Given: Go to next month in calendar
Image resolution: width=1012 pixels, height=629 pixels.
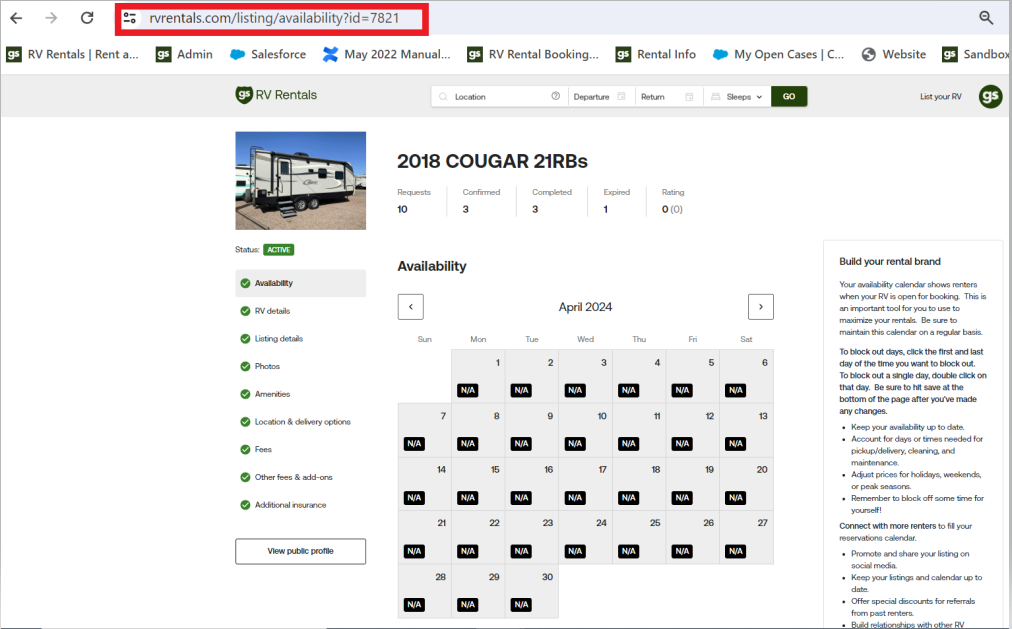Looking at the screenshot, I should [x=760, y=307].
